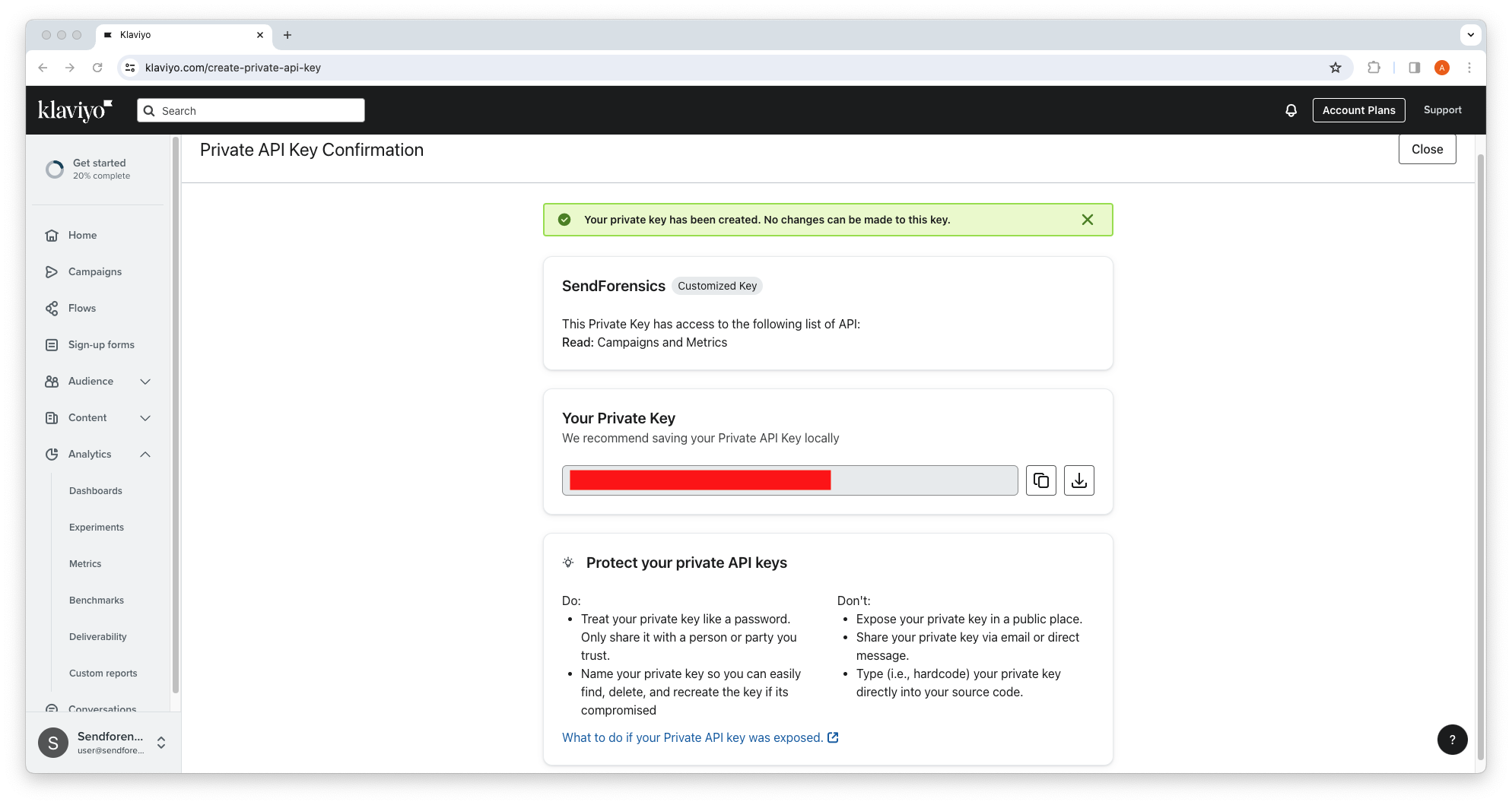Click the main page scrollbar

1480,456
